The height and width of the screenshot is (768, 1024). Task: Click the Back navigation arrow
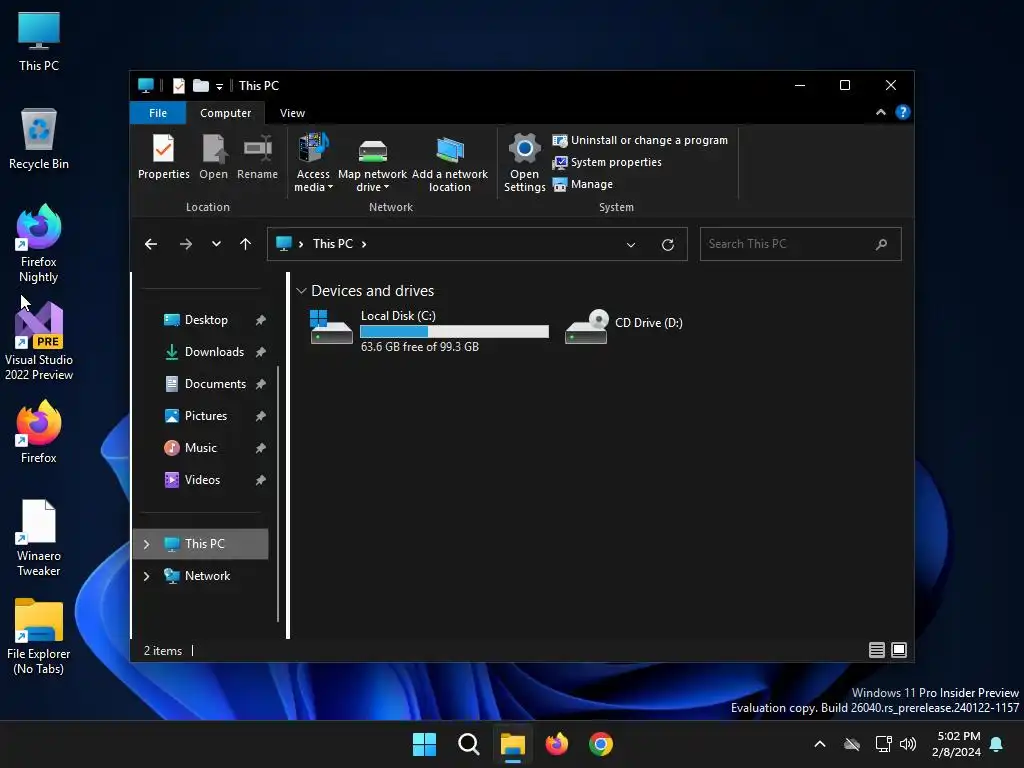(151, 244)
